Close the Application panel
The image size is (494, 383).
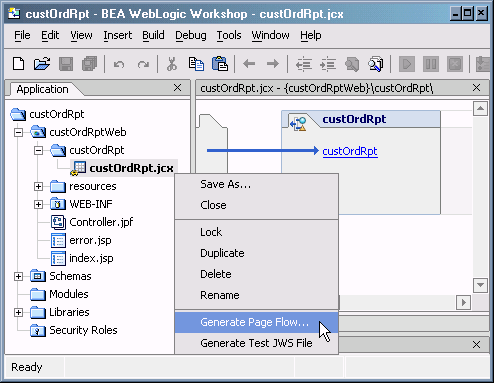[177, 88]
